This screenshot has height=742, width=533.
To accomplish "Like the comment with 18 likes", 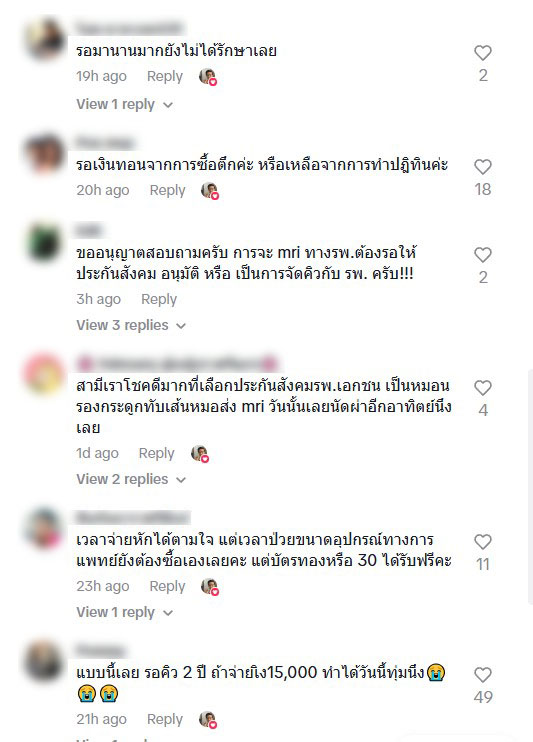I will pyautogui.click(x=483, y=167).
